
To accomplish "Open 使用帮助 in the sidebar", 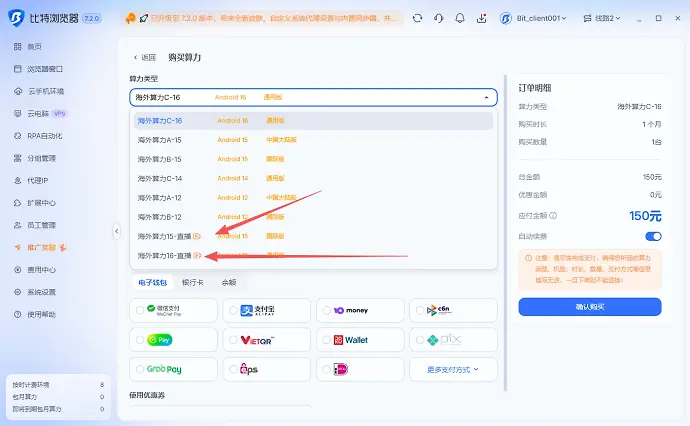I will [35, 315].
